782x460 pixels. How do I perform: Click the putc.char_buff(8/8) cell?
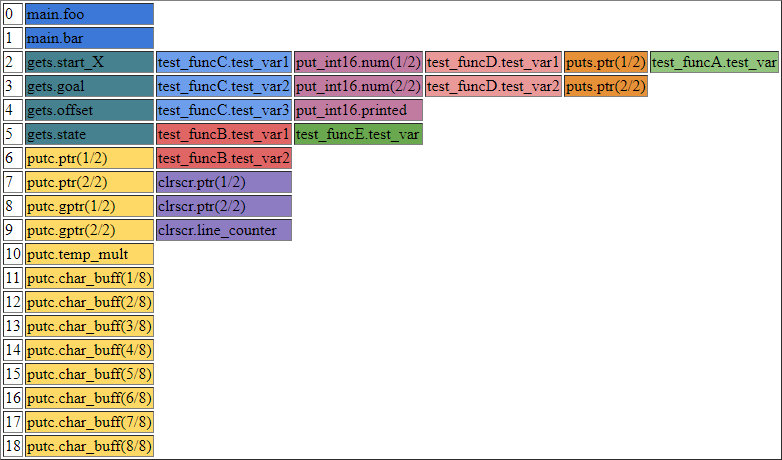coord(89,446)
